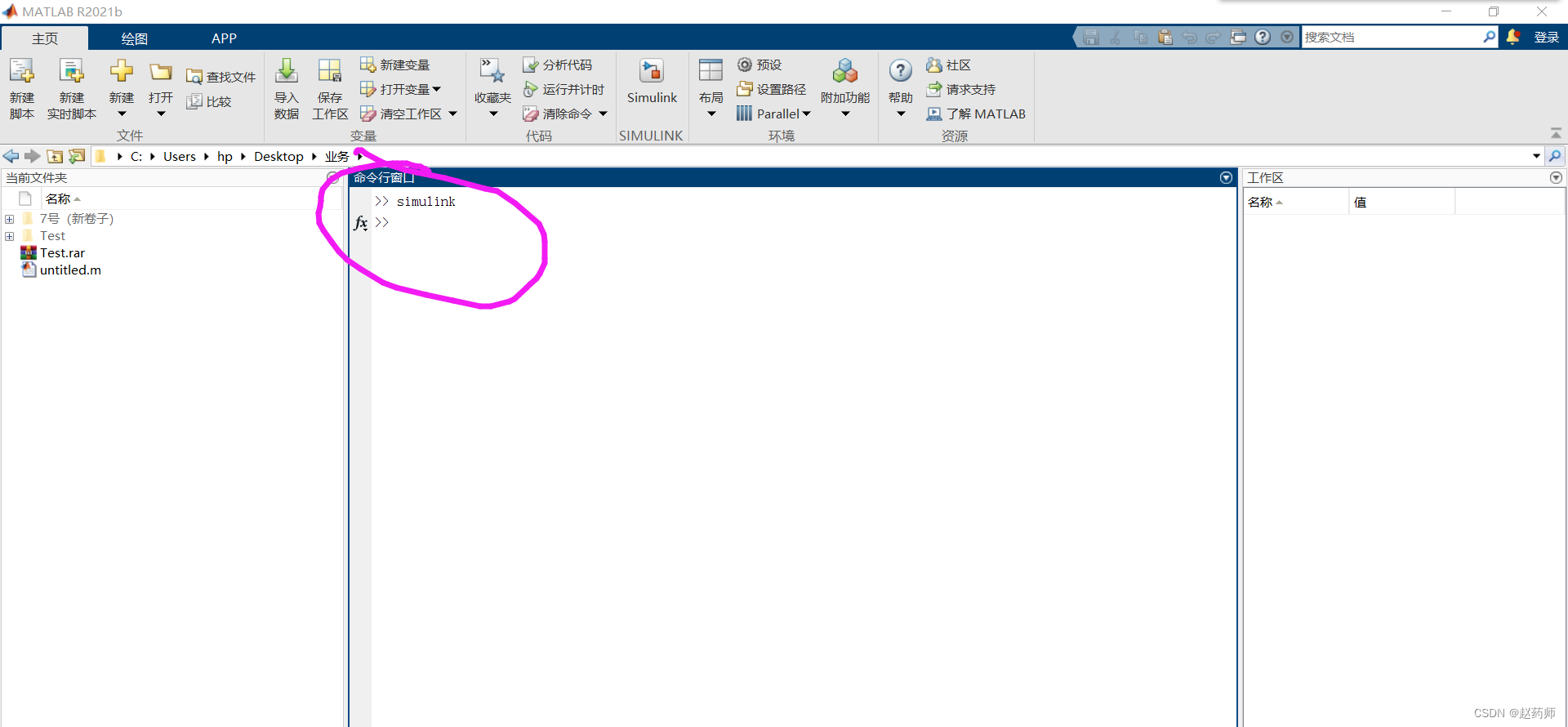The image size is (1568, 727).
Task: Open the command window actions menu
Action: [x=1226, y=177]
